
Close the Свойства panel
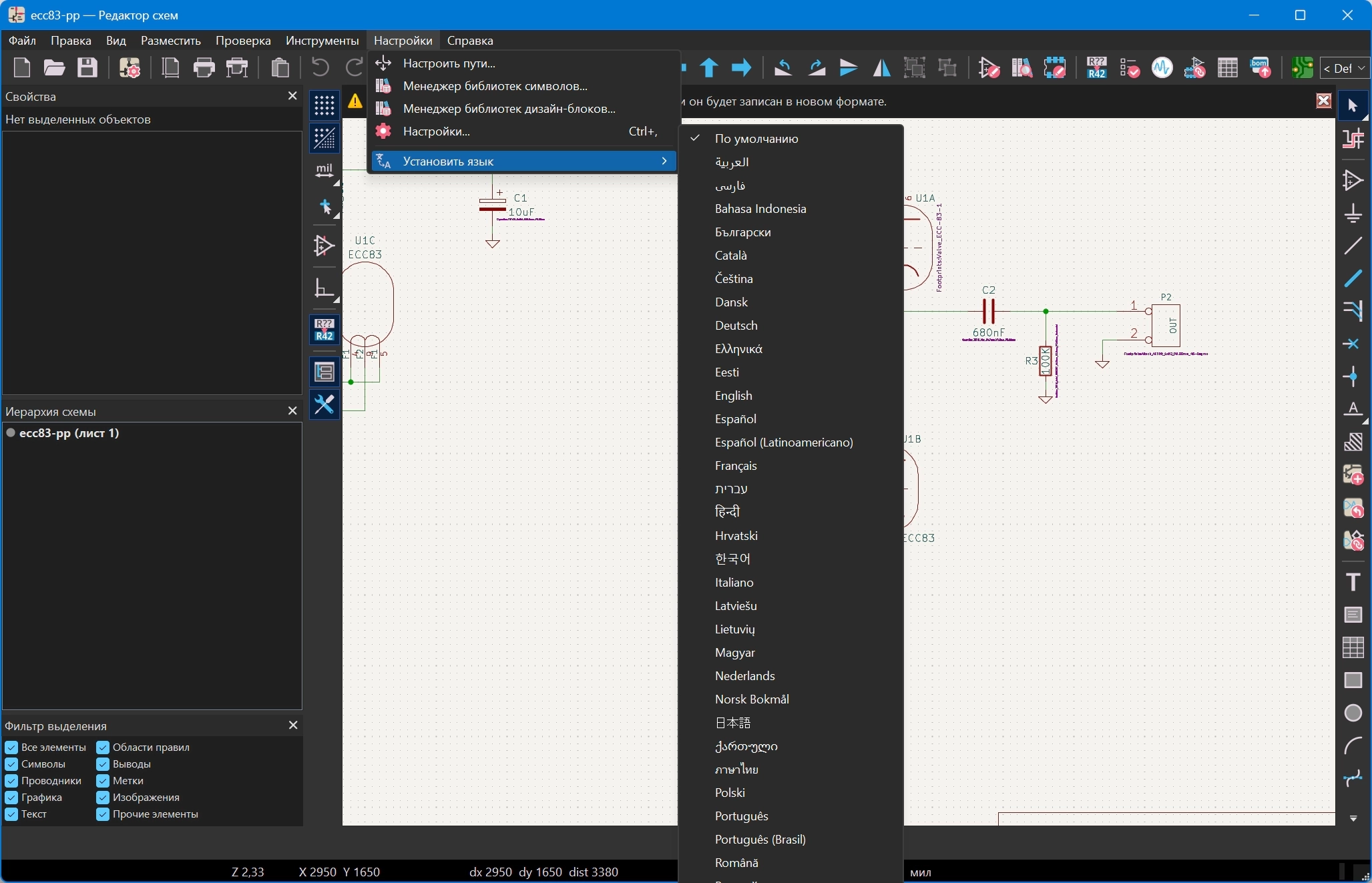click(x=292, y=96)
